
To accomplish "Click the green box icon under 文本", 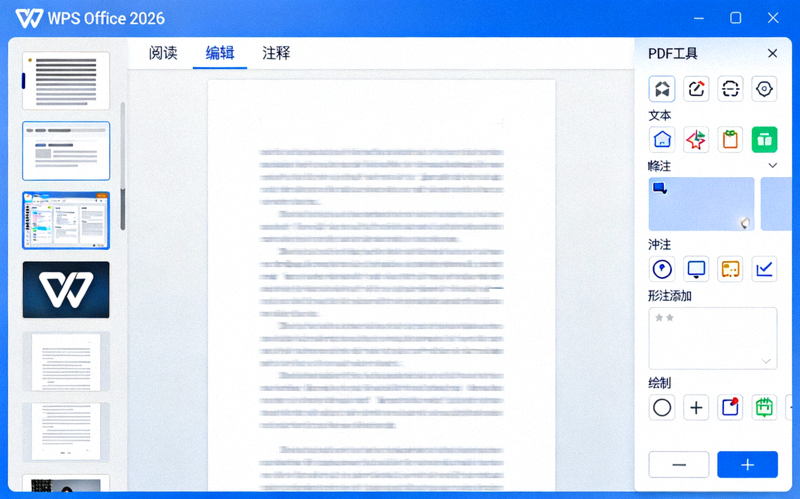I will click(764, 139).
